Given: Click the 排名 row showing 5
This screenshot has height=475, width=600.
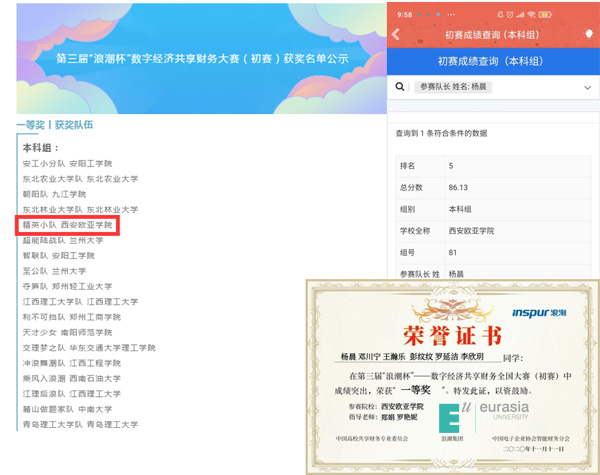Looking at the screenshot, I should 492,166.
